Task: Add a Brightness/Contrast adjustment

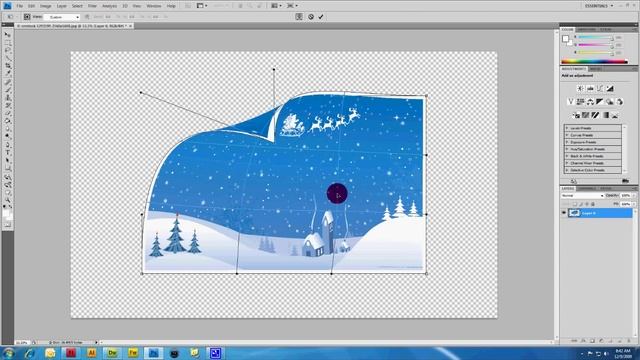Action: tap(580, 89)
